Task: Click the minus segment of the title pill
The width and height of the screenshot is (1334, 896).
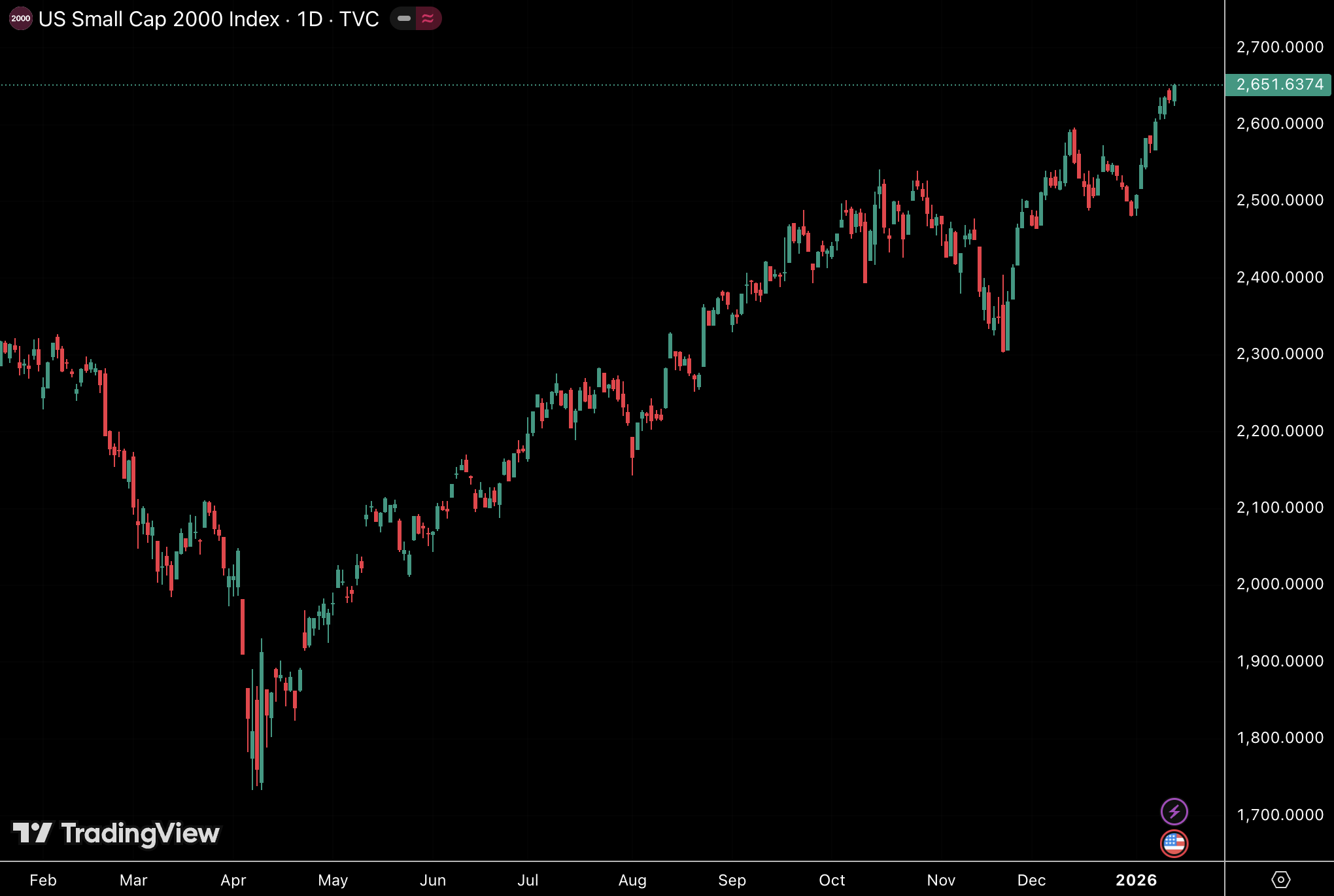Action: [403, 19]
